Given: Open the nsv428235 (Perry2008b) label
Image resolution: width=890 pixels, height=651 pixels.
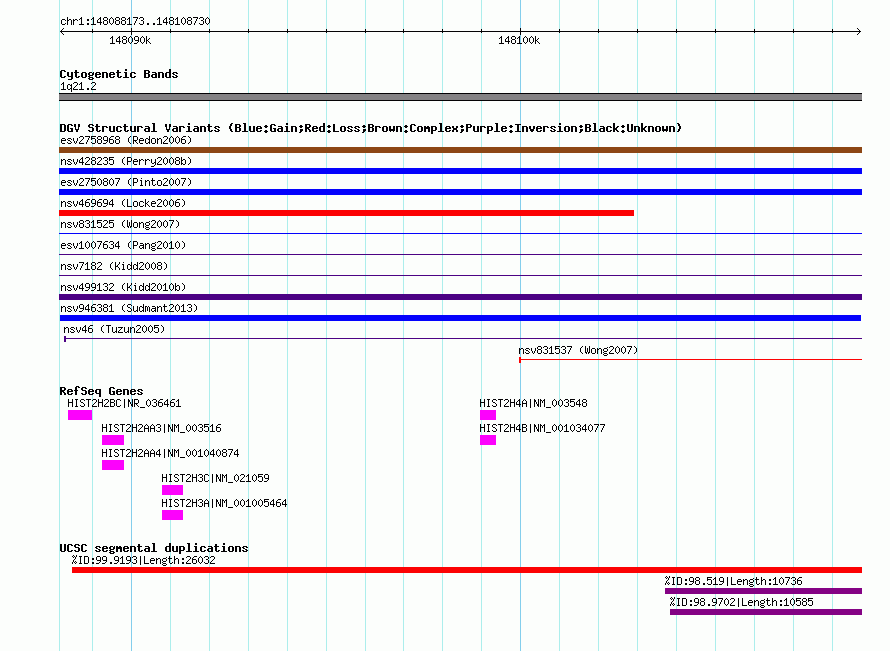Looking at the screenshot, I should pyautogui.click(x=126, y=161).
